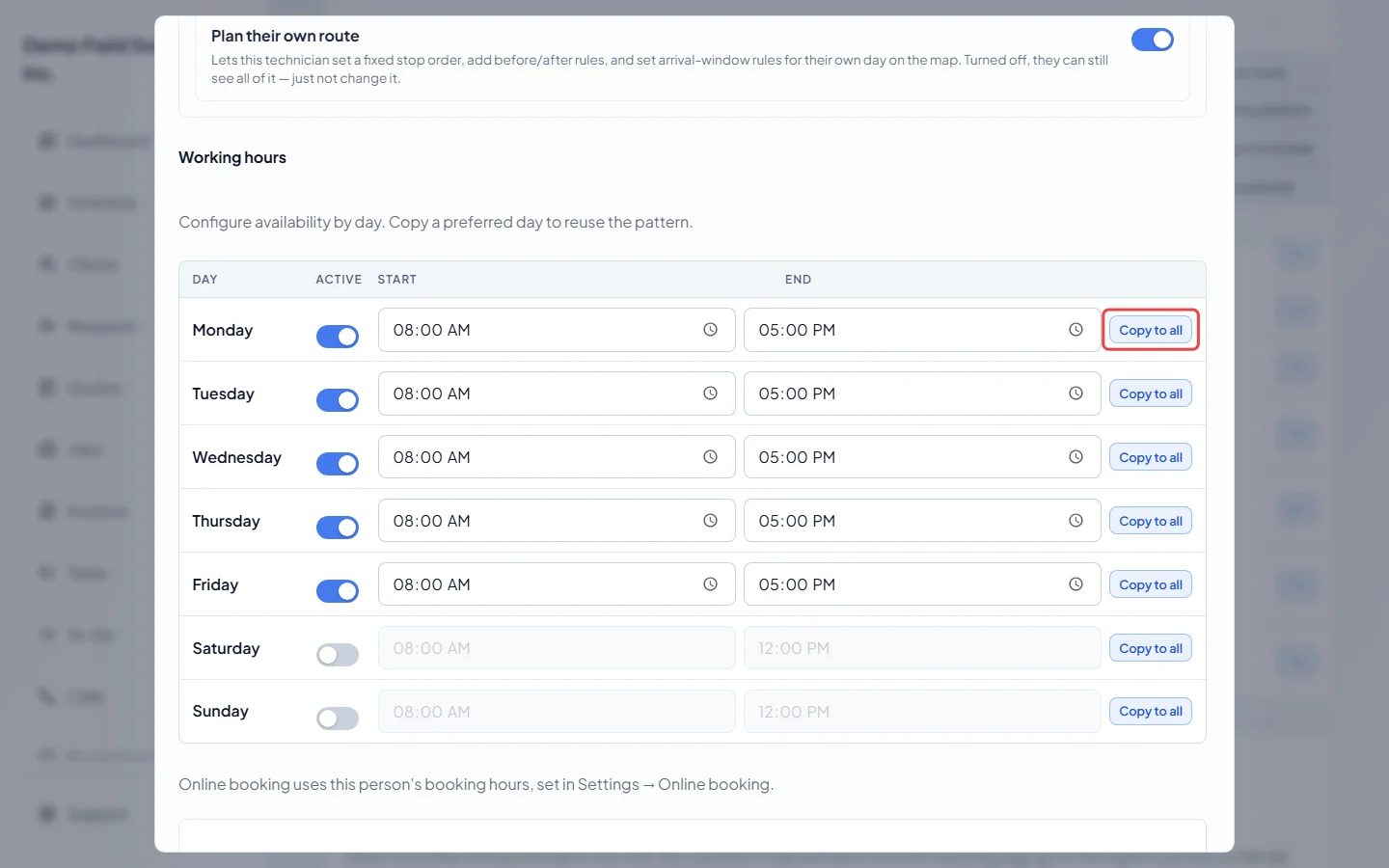Edit the Thursday 08:00 AM start field
The image size is (1389, 868).
point(557,521)
